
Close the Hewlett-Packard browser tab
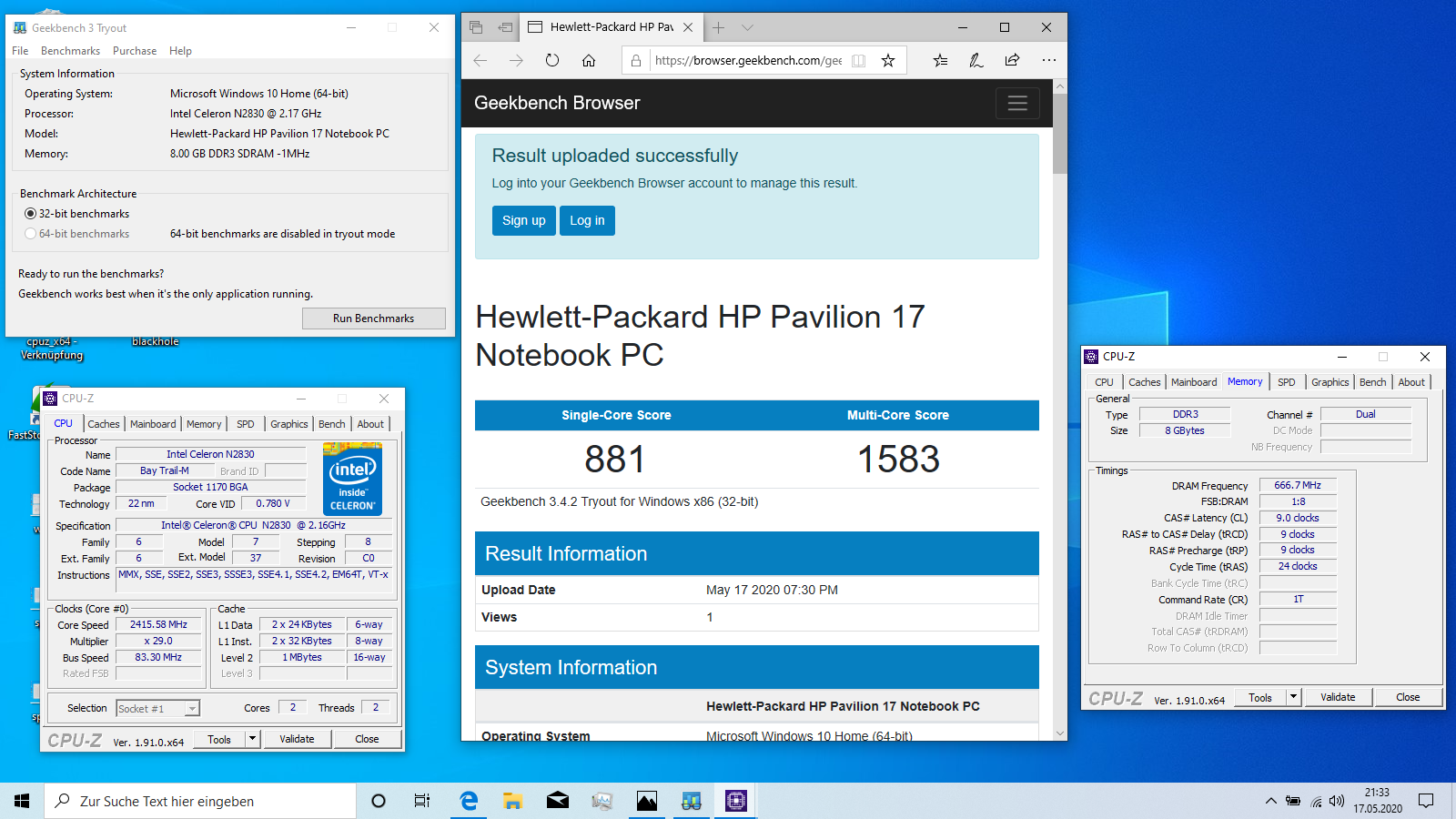click(688, 27)
